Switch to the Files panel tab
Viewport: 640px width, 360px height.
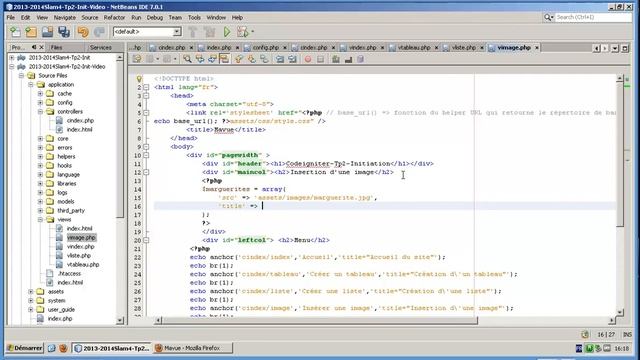pos(56,47)
